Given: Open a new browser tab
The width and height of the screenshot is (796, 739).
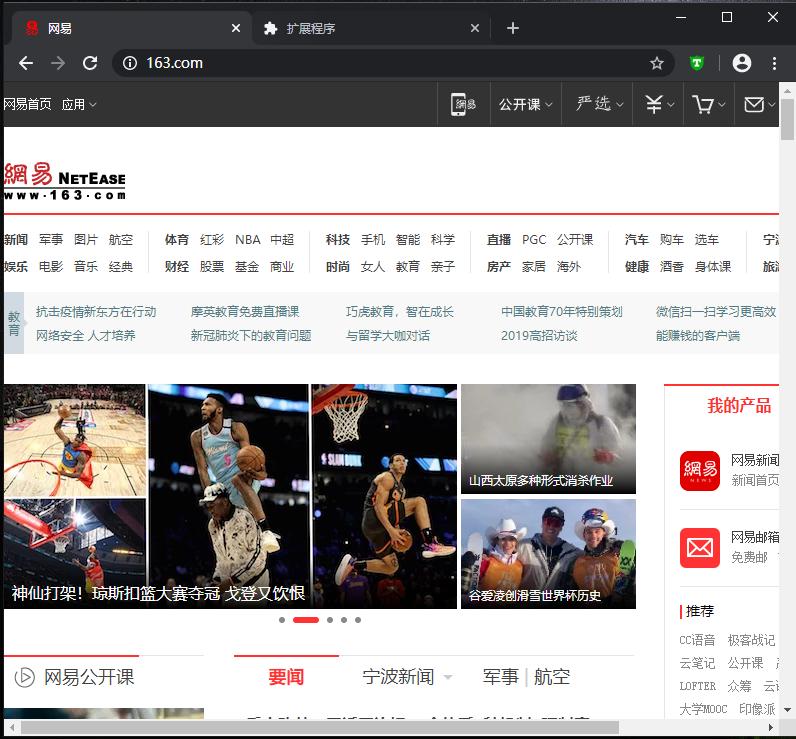Looking at the screenshot, I should click(x=513, y=28).
